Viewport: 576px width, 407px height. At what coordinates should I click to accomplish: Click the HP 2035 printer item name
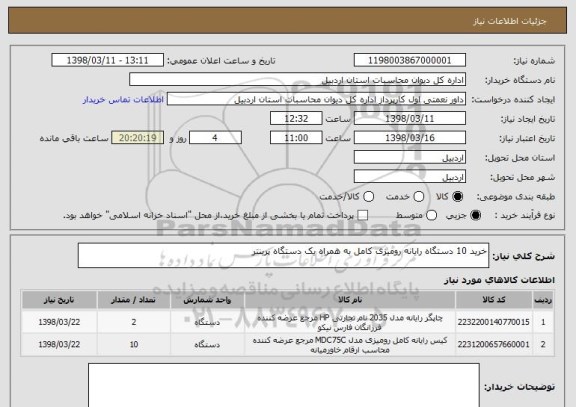(x=350, y=322)
